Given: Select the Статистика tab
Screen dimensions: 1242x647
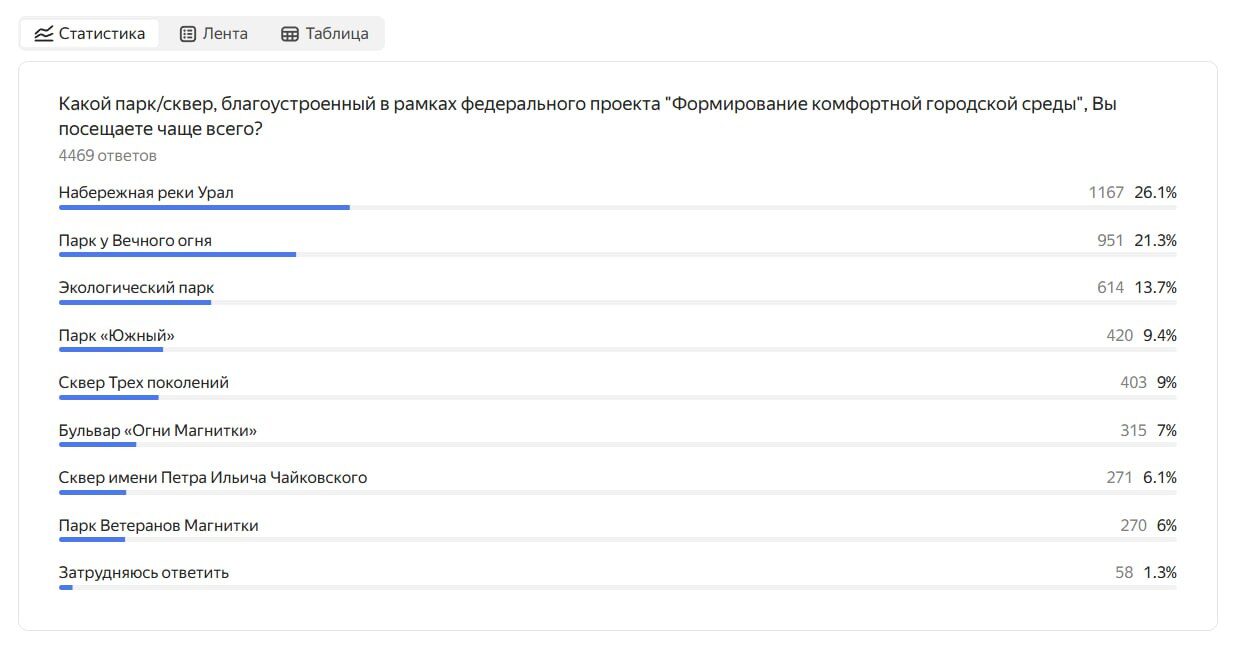Looking at the screenshot, I should (x=90, y=33).
